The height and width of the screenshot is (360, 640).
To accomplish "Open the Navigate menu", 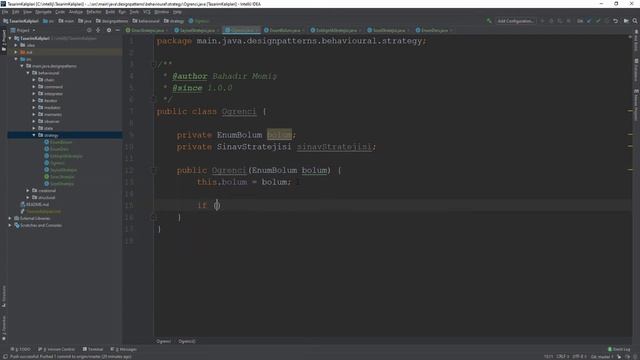I will [x=43, y=12].
